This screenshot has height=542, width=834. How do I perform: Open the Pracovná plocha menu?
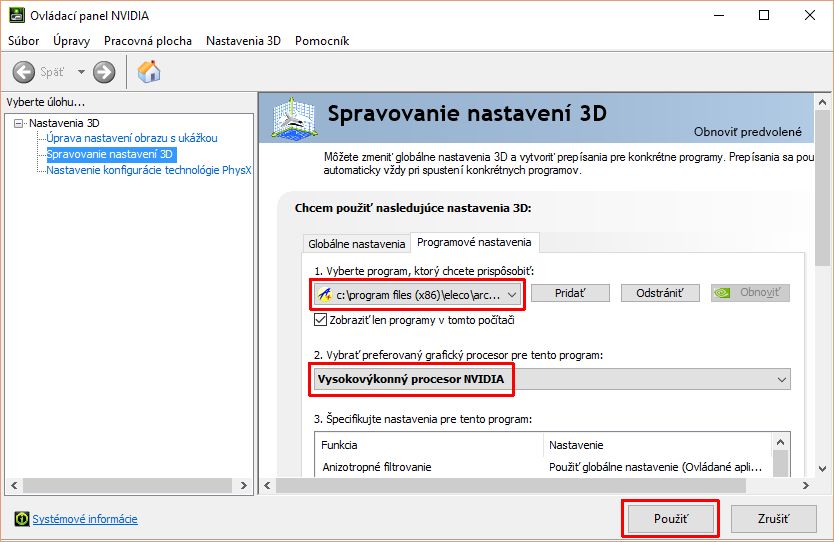coord(148,41)
